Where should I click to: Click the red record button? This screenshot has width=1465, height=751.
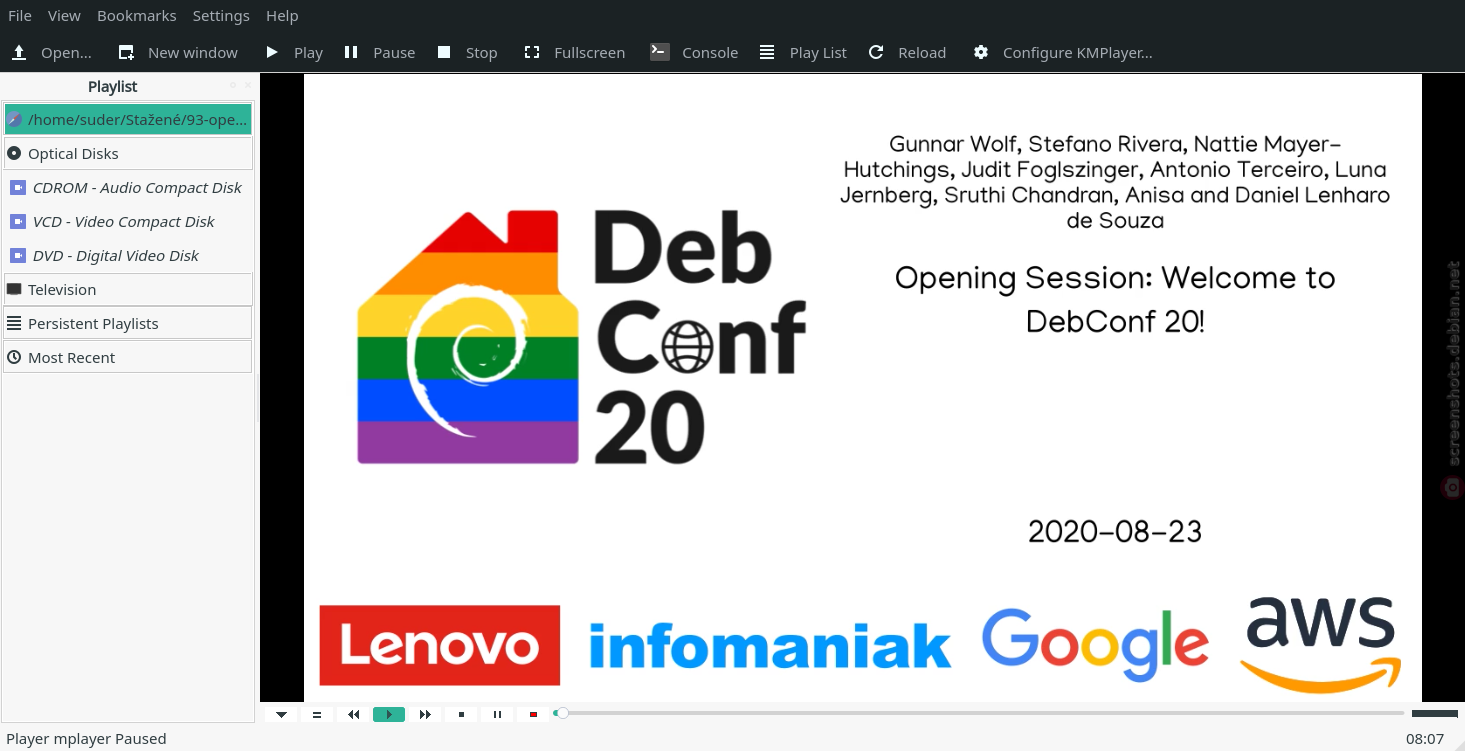[533, 715]
